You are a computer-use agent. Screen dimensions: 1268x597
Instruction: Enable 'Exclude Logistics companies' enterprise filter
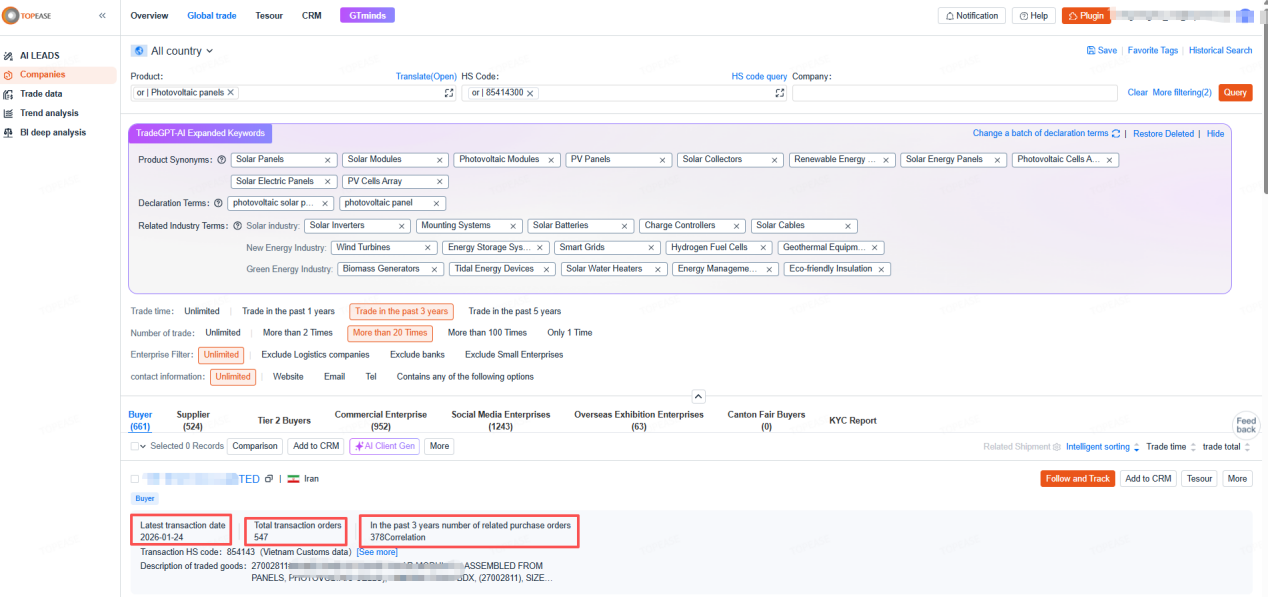[x=314, y=354]
